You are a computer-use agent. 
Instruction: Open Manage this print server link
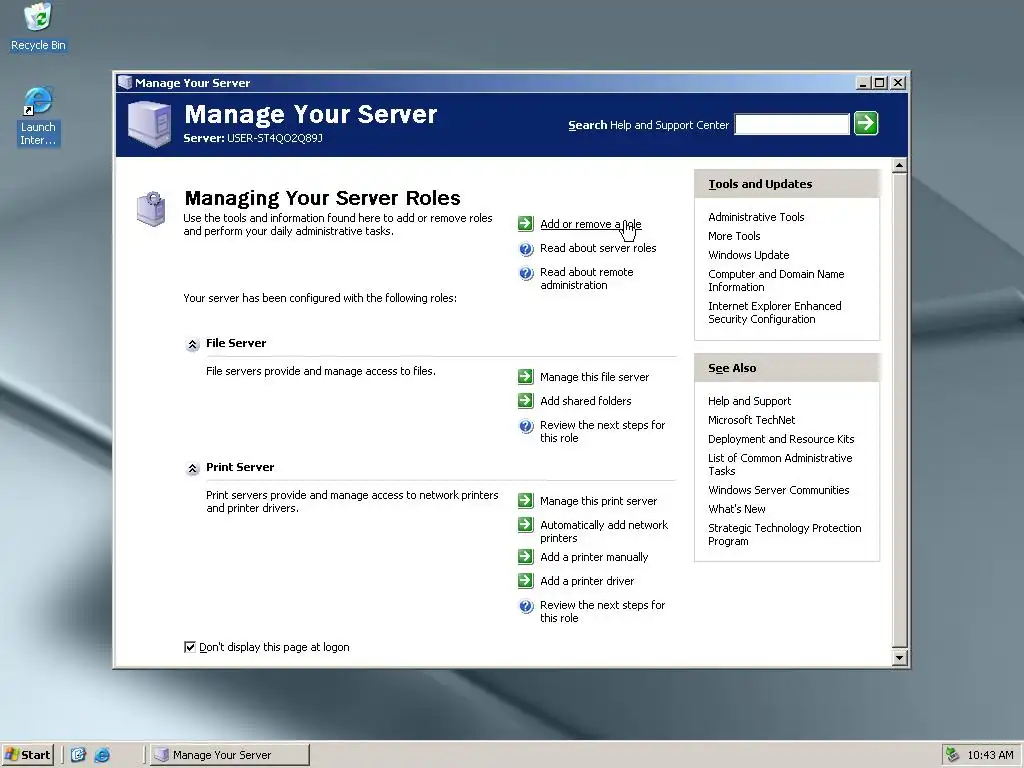[x=598, y=501]
